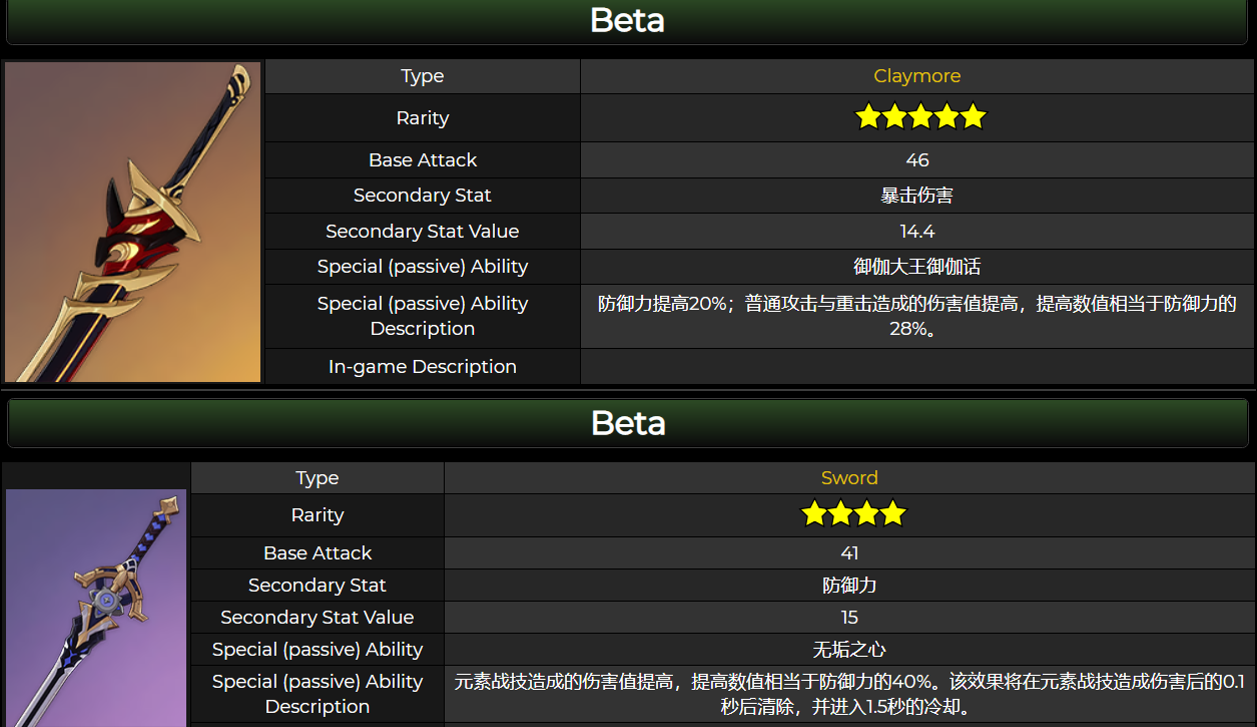This screenshot has height=727, width=1257.
Task: Select the claymore Base Attack value 46
Action: click(x=917, y=160)
